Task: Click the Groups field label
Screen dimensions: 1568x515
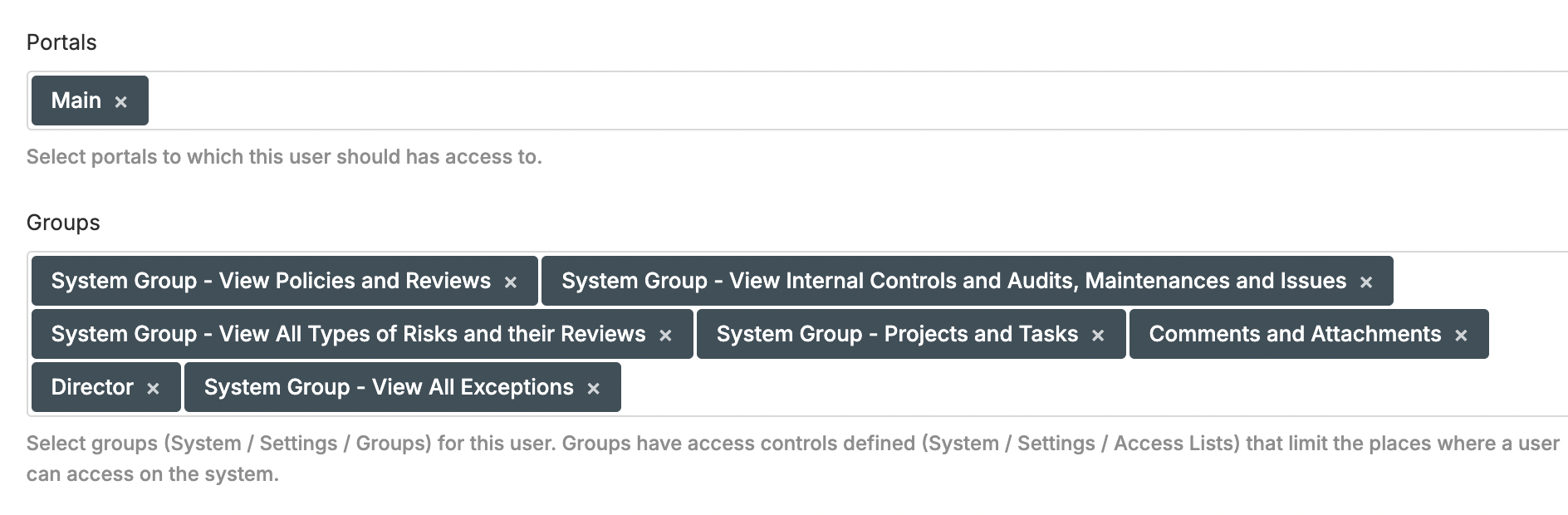Action: 63,223
